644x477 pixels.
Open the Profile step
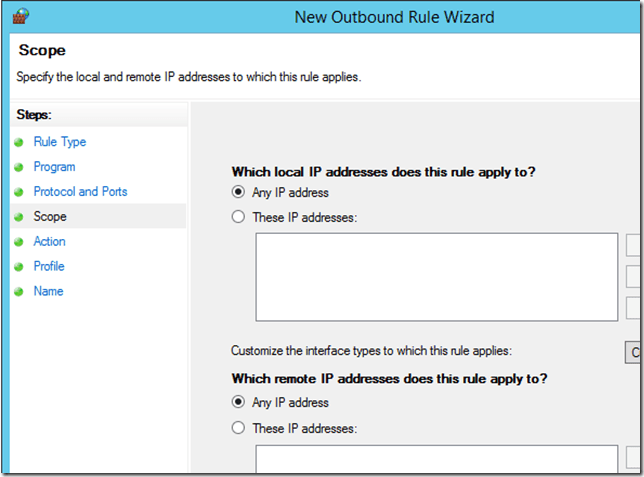pos(49,267)
